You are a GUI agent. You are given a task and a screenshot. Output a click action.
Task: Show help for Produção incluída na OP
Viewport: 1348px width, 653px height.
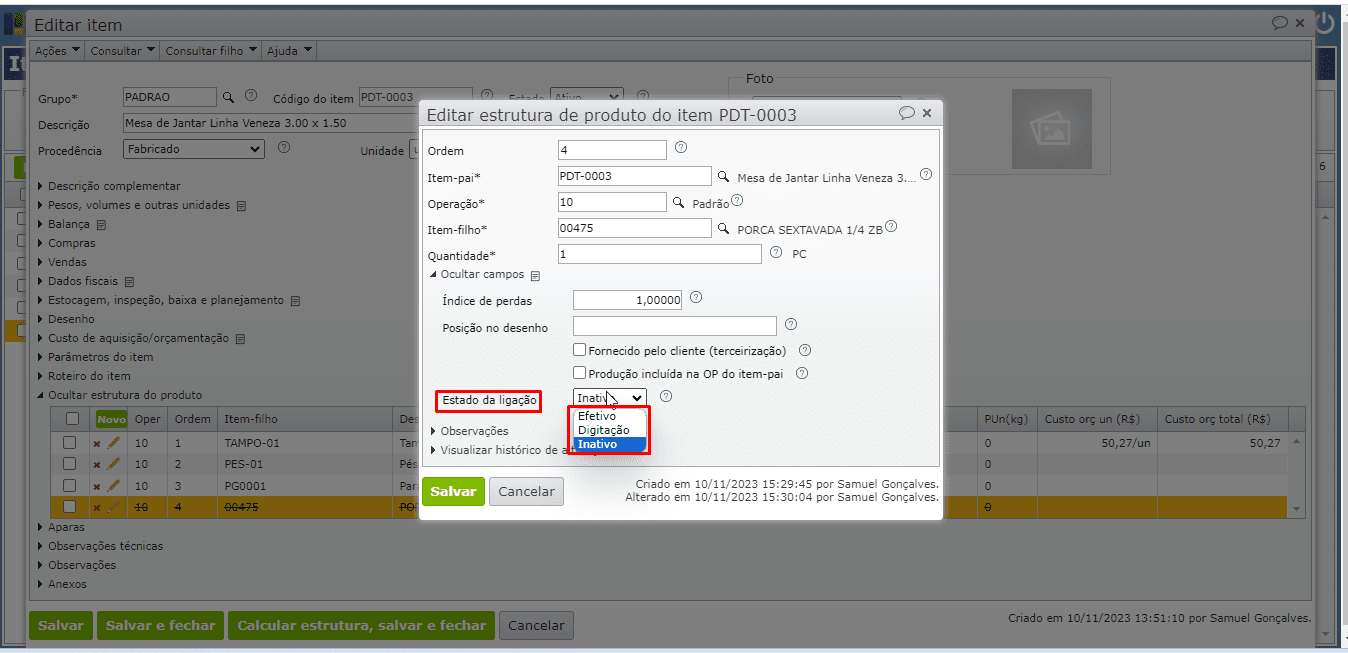[801, 374]
